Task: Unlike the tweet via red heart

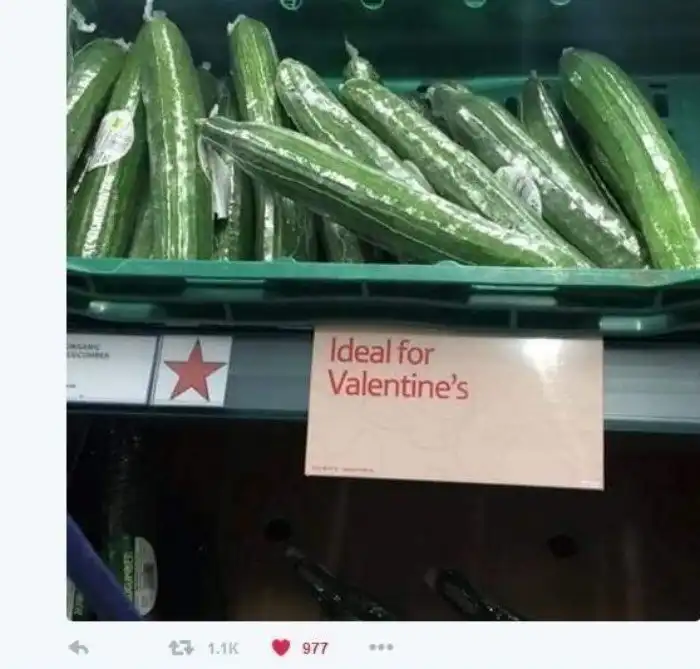Action: (281, 648)
